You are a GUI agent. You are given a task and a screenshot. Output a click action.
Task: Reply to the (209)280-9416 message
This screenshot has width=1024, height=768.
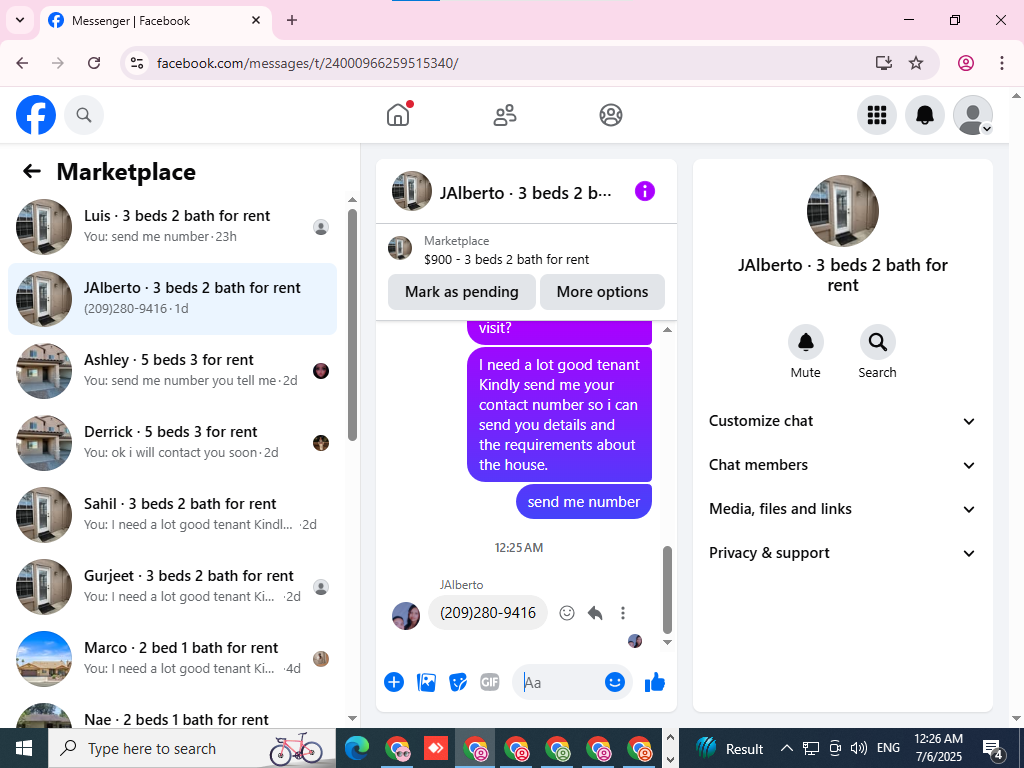pos(595,613)
